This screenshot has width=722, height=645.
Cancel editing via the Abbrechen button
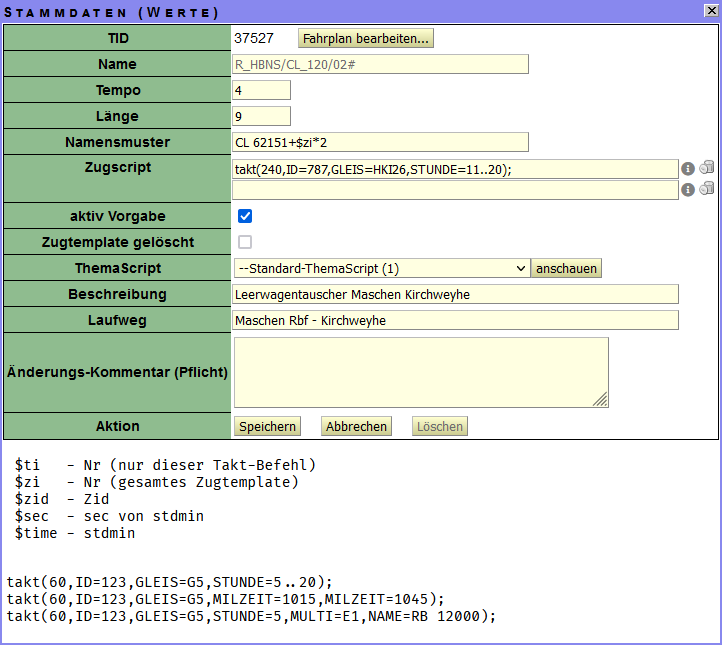point(355,427)
